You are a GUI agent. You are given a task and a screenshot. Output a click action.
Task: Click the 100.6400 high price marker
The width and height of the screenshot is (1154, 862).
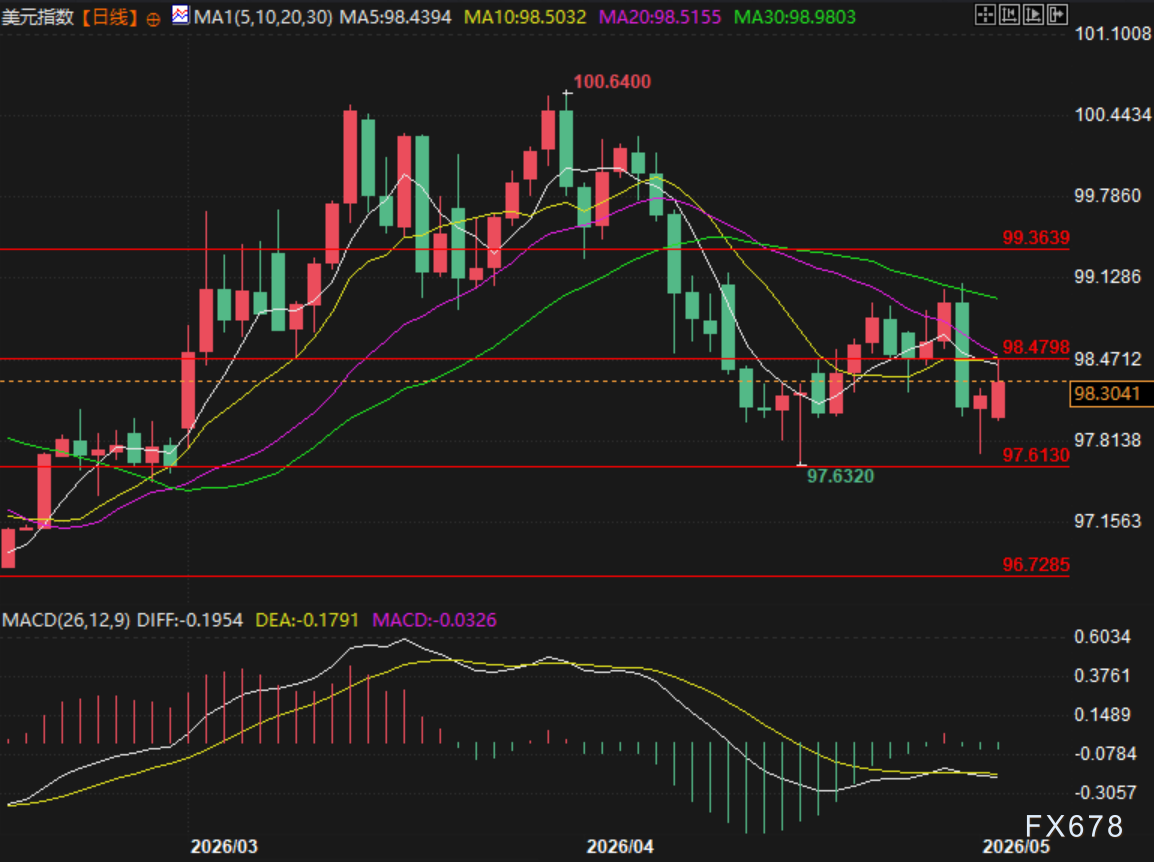[x=612, y=82]
